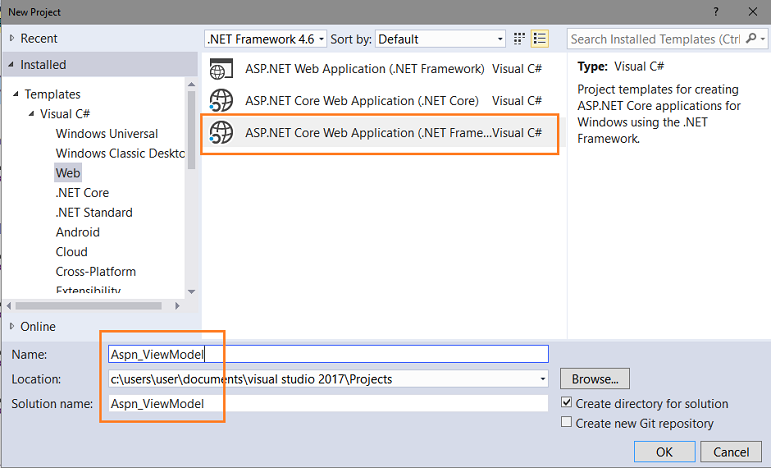Screen dimensions: 771x468
Task: Switch to medium icons list view
Action: point(540,39)
